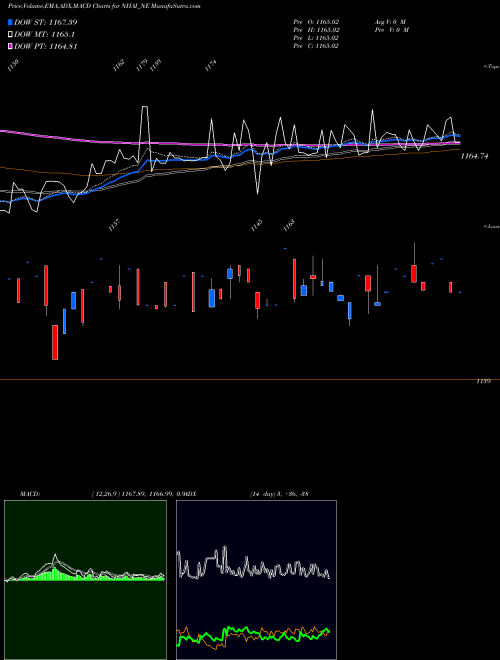Click the 1174 peak label on price chart

(210, 66)
